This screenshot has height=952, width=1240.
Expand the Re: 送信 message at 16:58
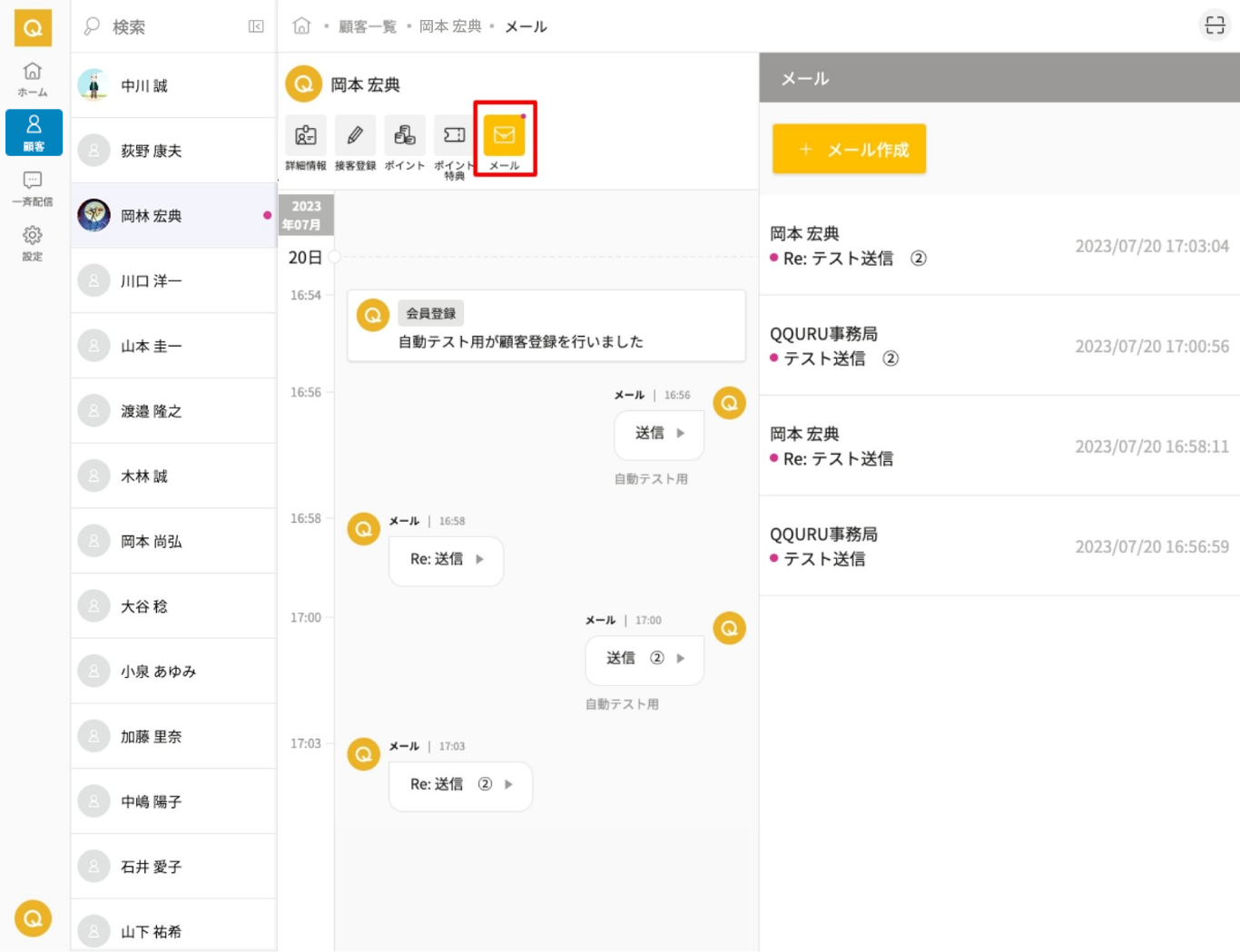(x=446, y=560)
